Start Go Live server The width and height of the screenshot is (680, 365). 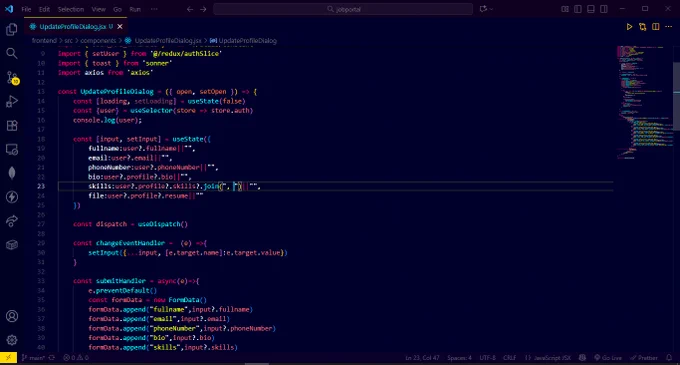[608, 358]
